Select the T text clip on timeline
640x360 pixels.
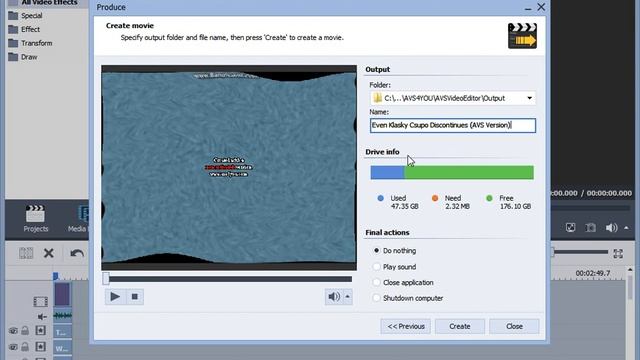(62, 332)
